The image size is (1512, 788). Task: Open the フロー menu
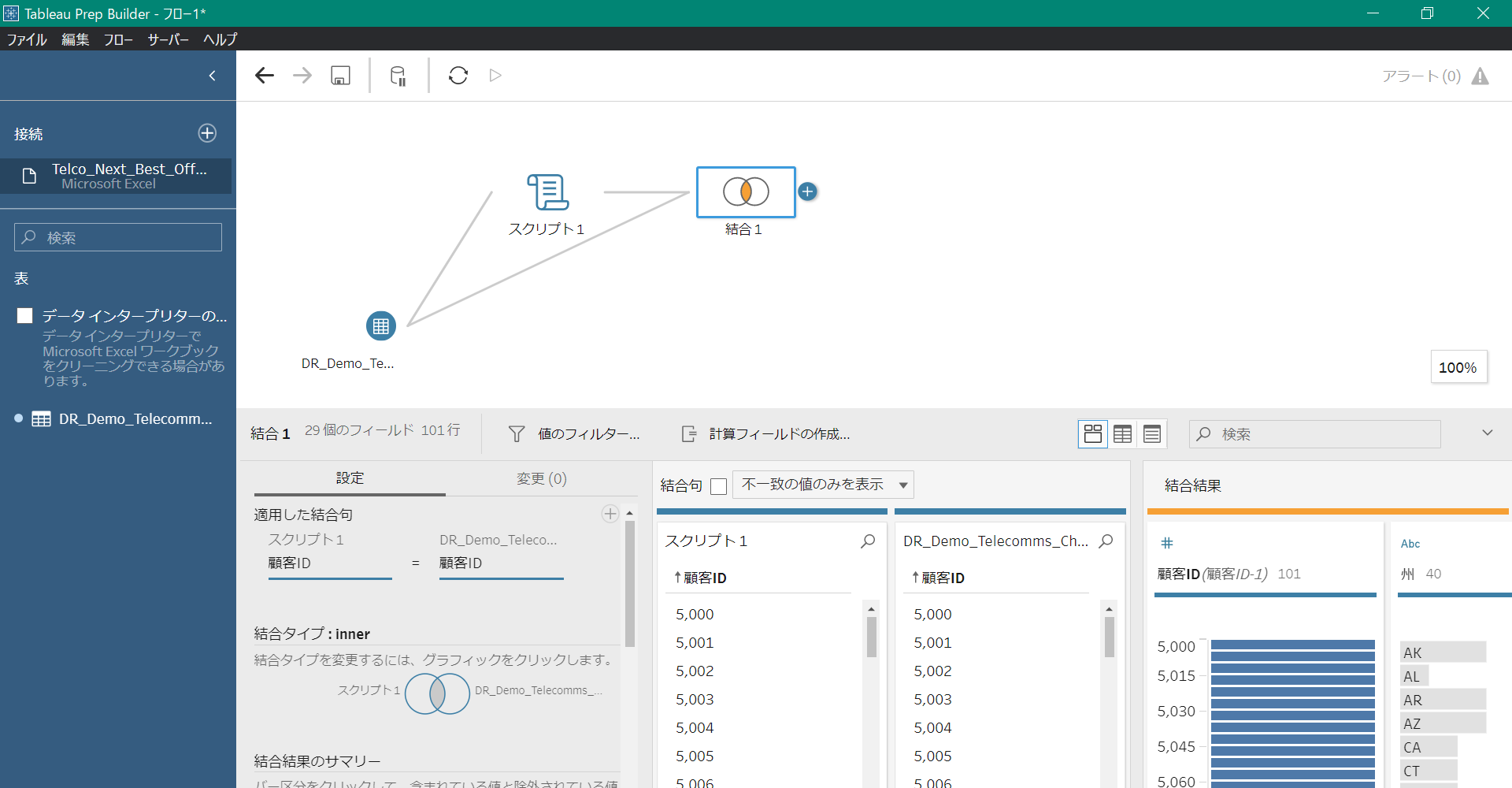point(118,39)
